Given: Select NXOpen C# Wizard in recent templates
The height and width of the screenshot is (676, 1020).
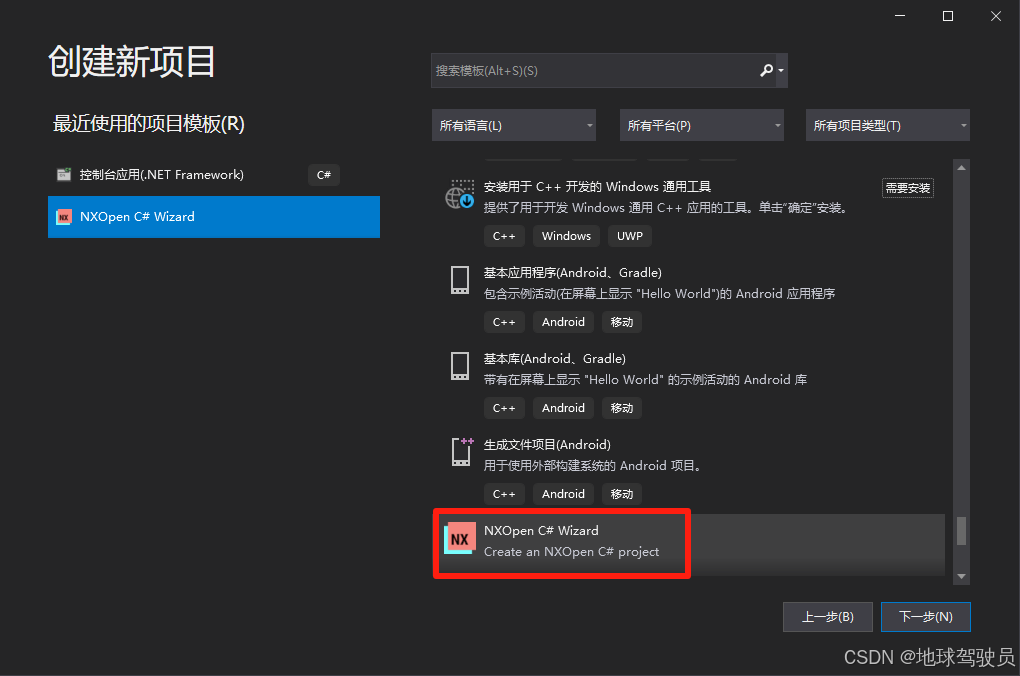Looking at the screenshot, I should (x=213, y=217).
